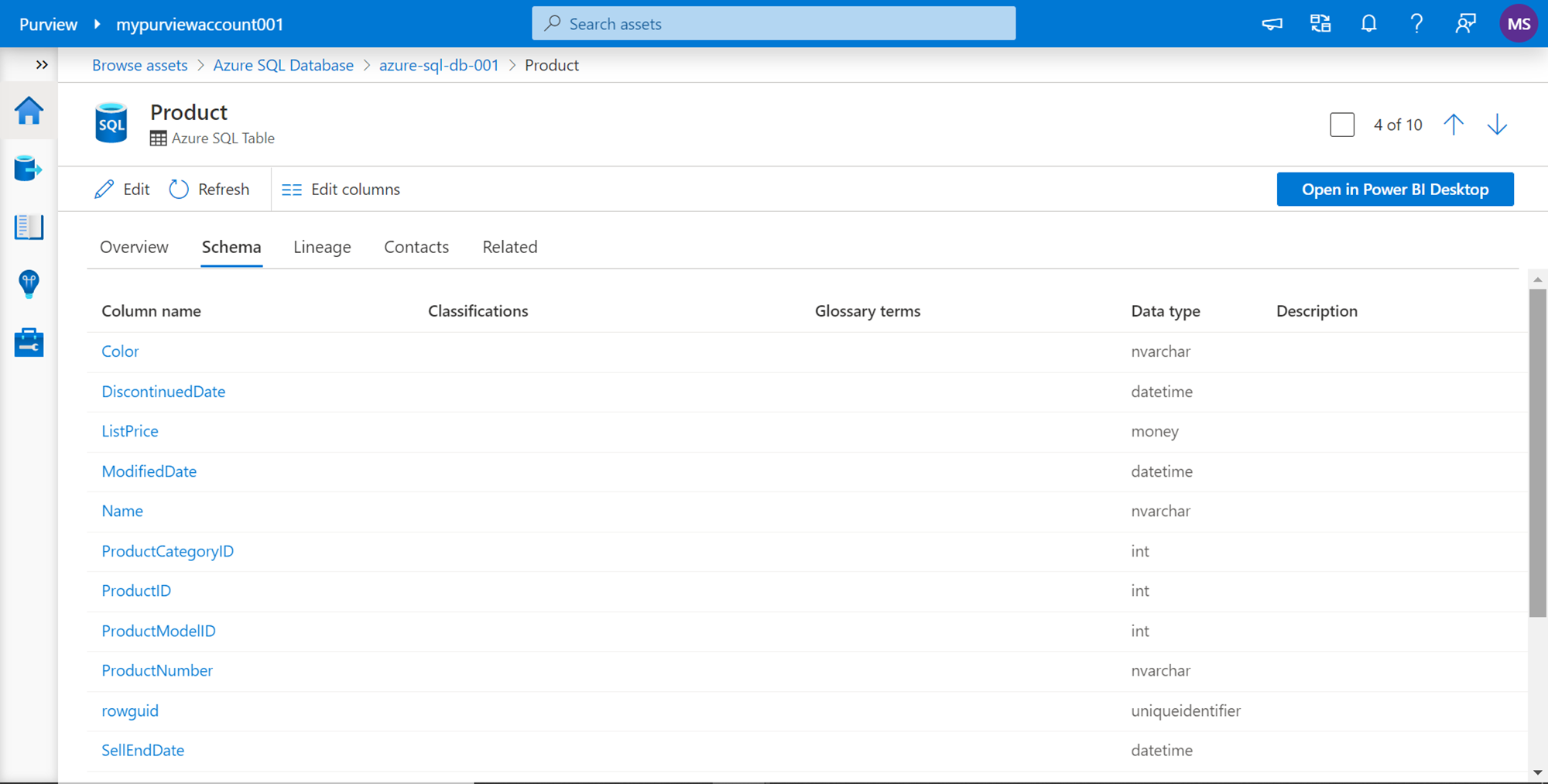The image size is (1548, 784).
Task: Click the '4 of 10' asset counter
Action: click(1398, 125)
